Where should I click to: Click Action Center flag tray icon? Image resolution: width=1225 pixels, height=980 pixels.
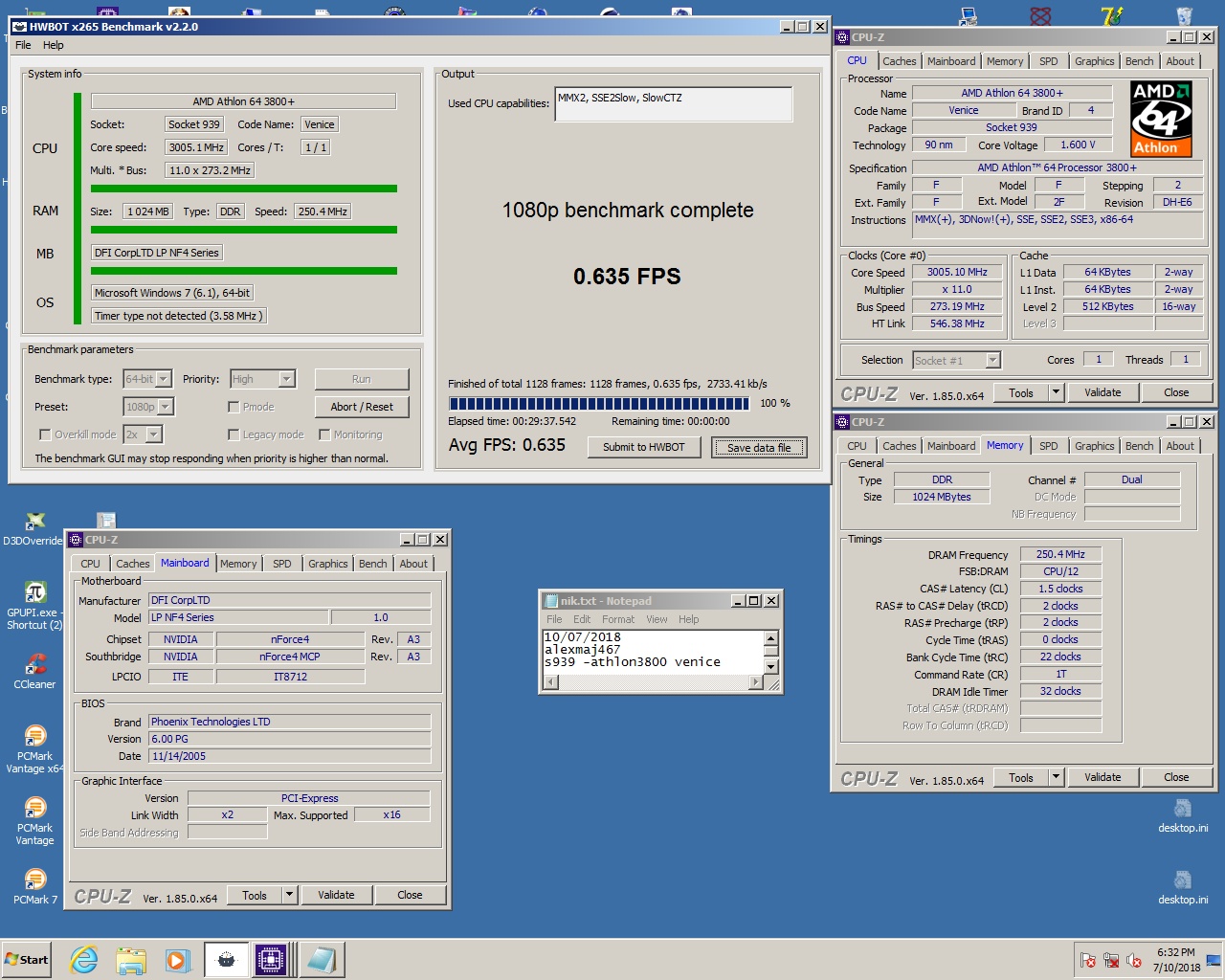click(x=1088, y=960)
